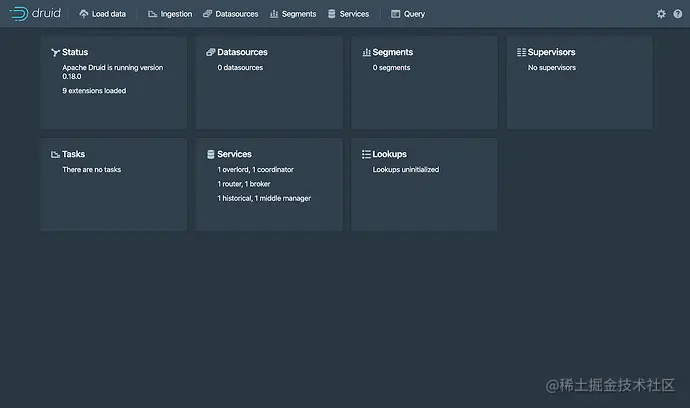Click the Lookups card properties icon
The height and width of the screenshot is (408, 690).
(366, 154)
